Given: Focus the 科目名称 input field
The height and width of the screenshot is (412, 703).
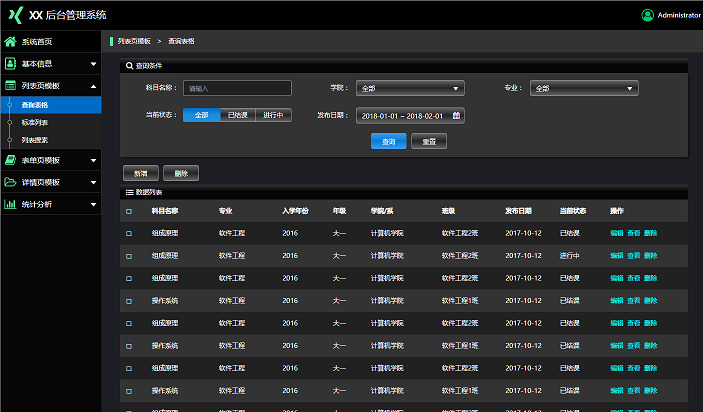Looking at the screenshot, I should pos(237,88).
